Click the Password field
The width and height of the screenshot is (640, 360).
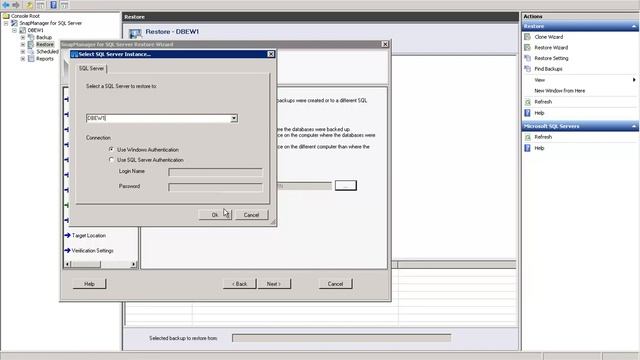click(x=215, y=187)
